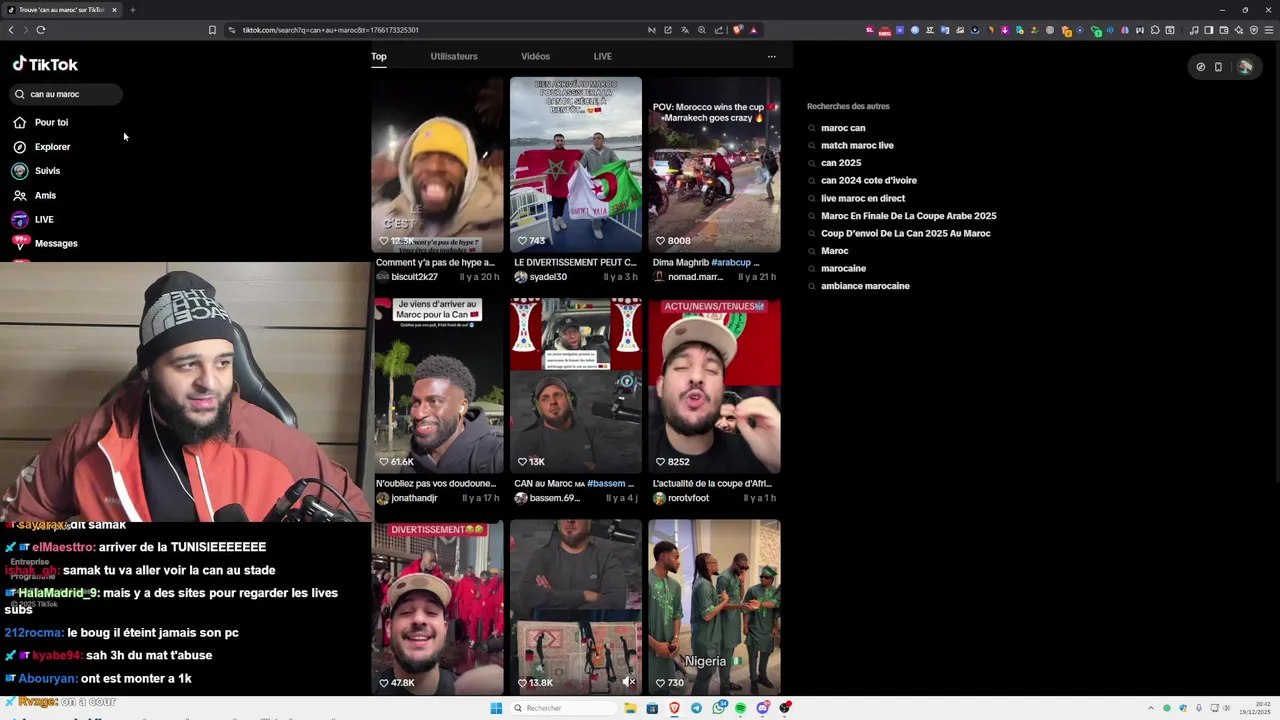Open Spotify from the taskbar
The height and width of the screenshot is (720, 1280).
(x=741, y=708)
